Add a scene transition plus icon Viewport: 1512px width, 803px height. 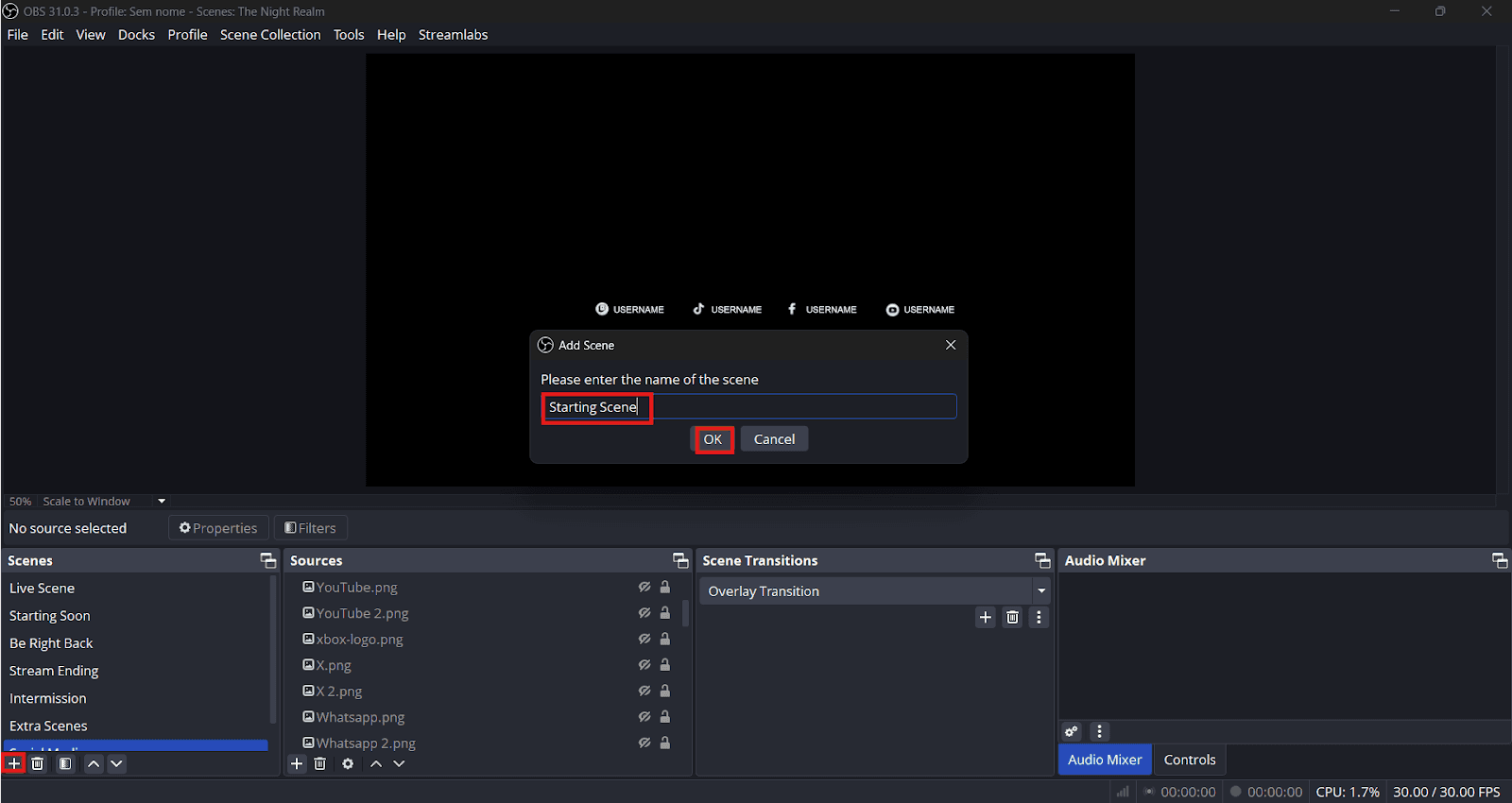986,617
